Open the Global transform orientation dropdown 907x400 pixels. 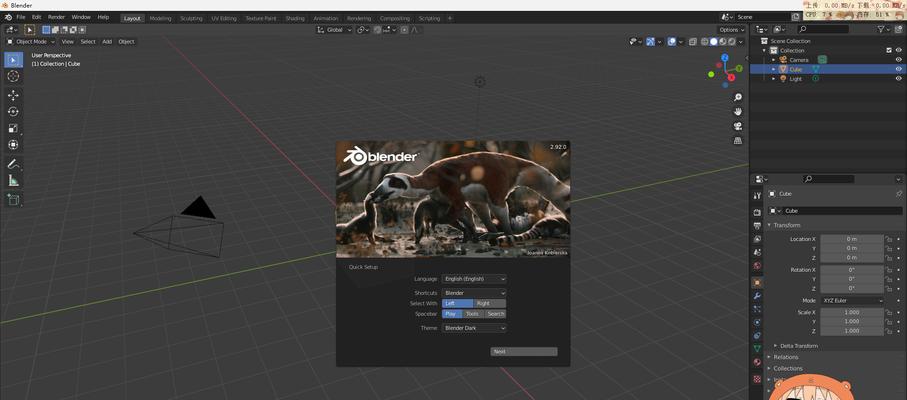coord(334,30)
